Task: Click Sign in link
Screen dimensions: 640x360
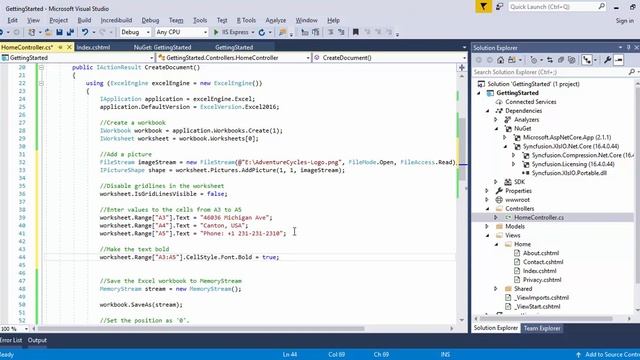Action: [x=624, y=20]
